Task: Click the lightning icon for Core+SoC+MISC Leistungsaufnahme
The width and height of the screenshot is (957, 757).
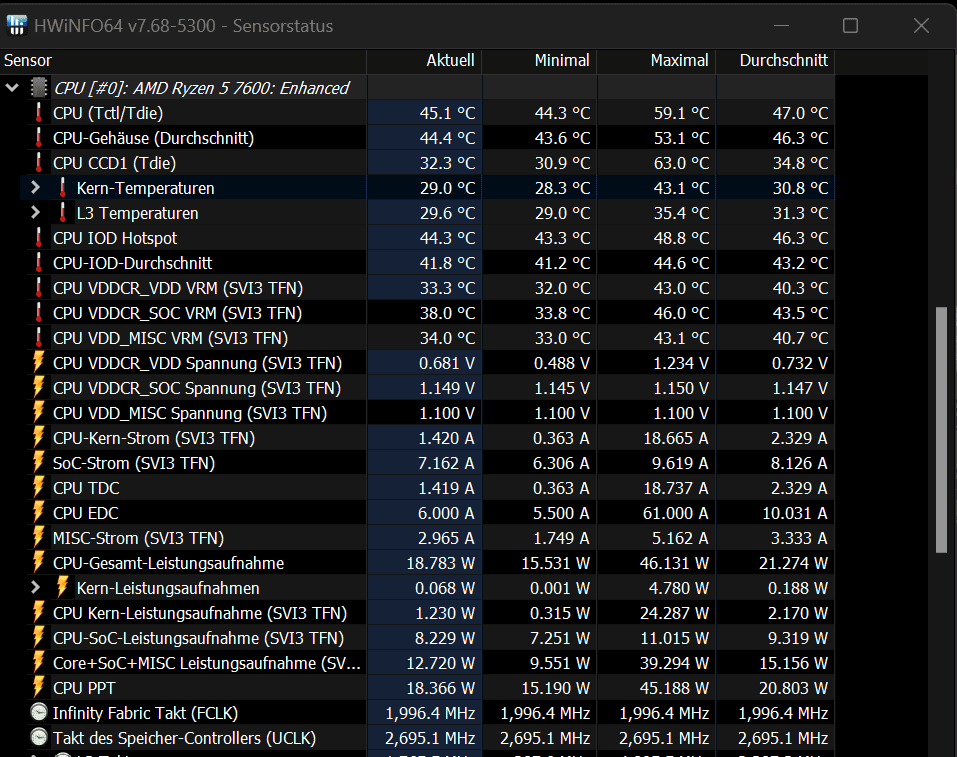Action: (x=39, y=663)
